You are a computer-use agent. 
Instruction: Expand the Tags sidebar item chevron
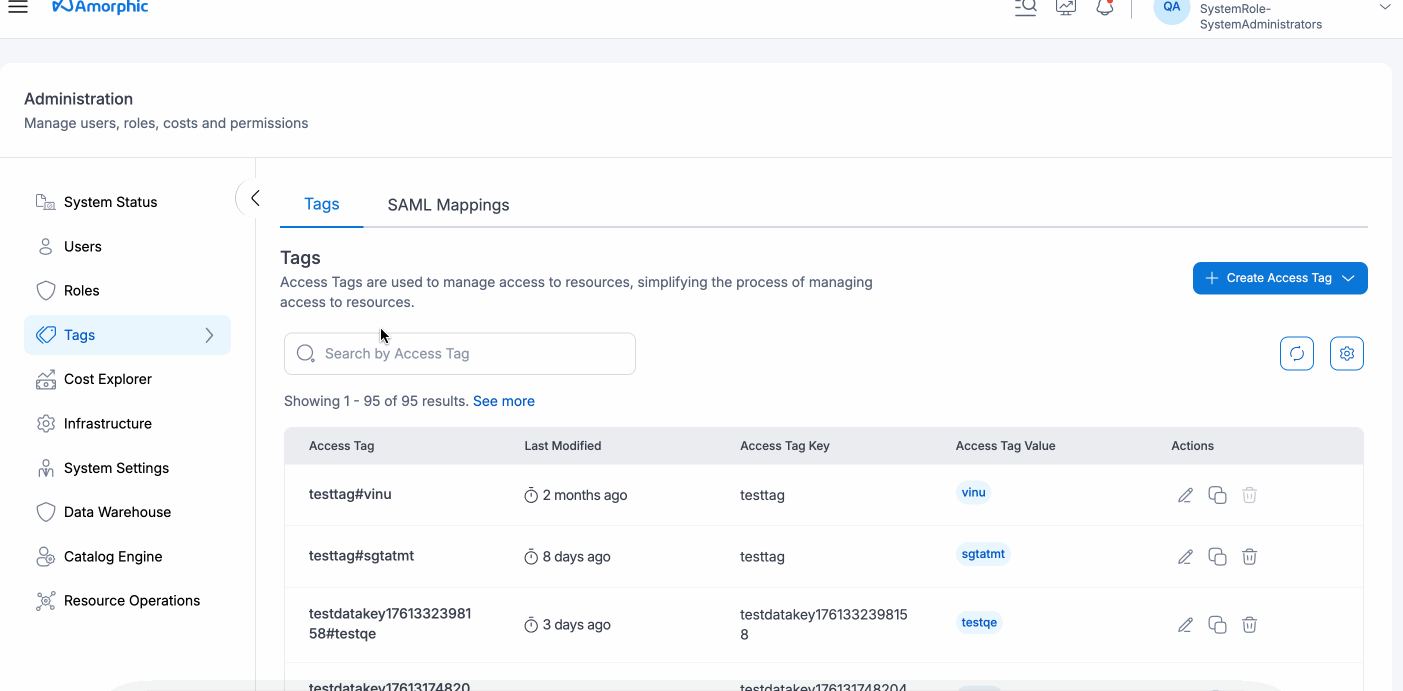click(212, 335)
